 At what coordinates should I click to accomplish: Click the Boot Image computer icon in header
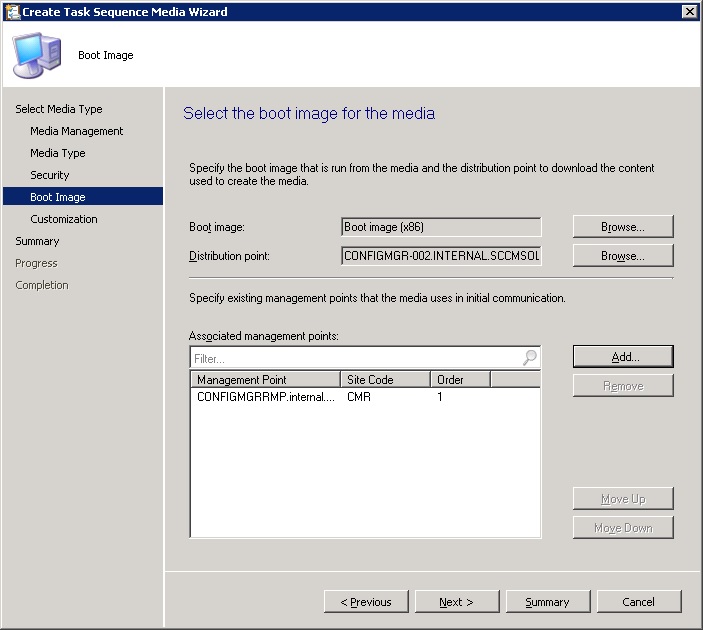tap(36, 55)
